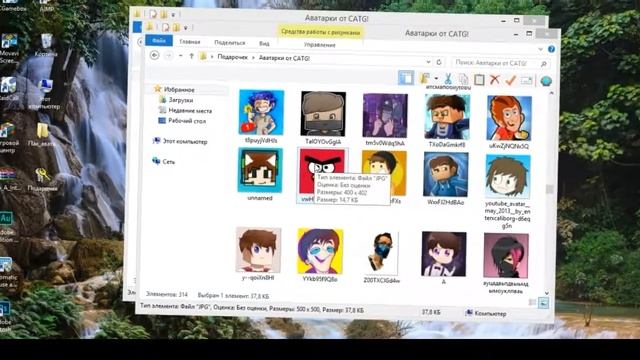Switch to large thumbnails view icon in status bar
This screenshot has width=640, height=360.
click(x=543, y=303)
